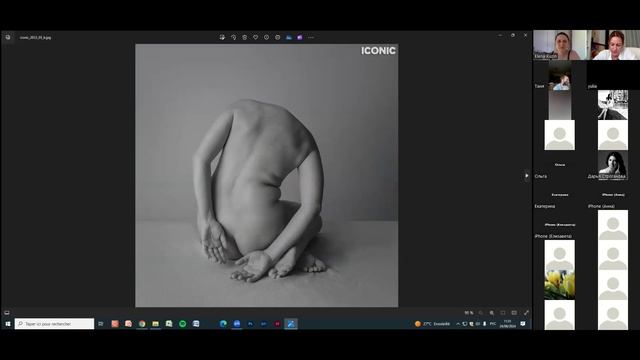The image size is (640, 360).
Task: Switch to Zoom app in the taskbar
Action: point(237,324)
